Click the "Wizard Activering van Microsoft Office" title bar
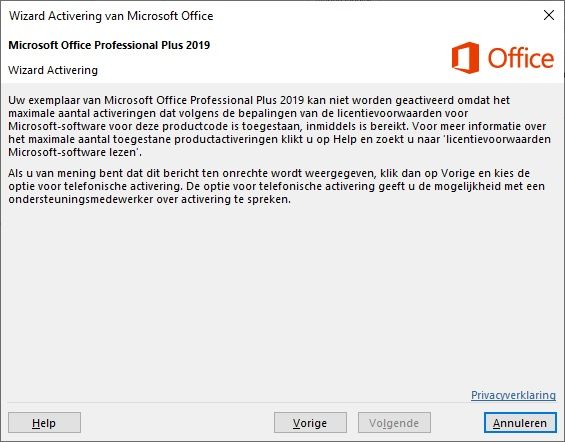 click(111, 16)
